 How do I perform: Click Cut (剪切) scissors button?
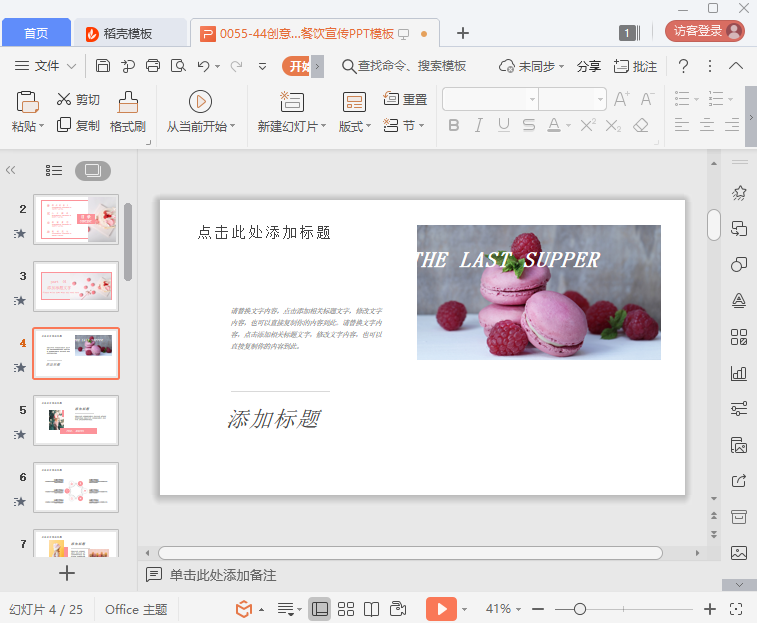(78, 99)
